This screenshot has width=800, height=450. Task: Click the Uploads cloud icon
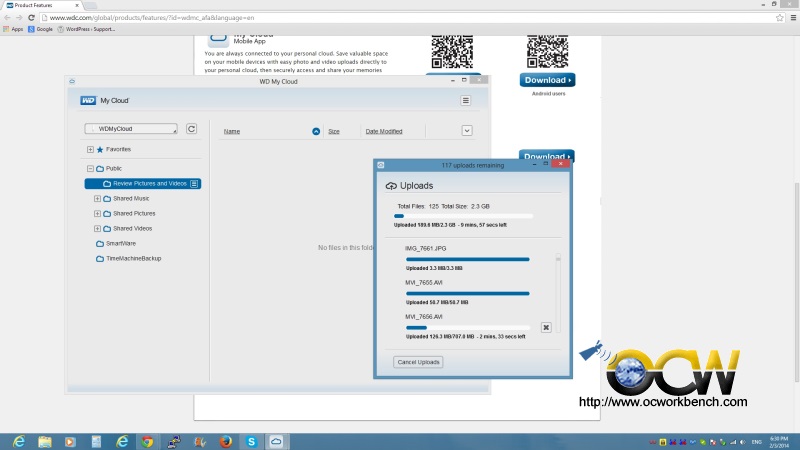tap(391, 186)
